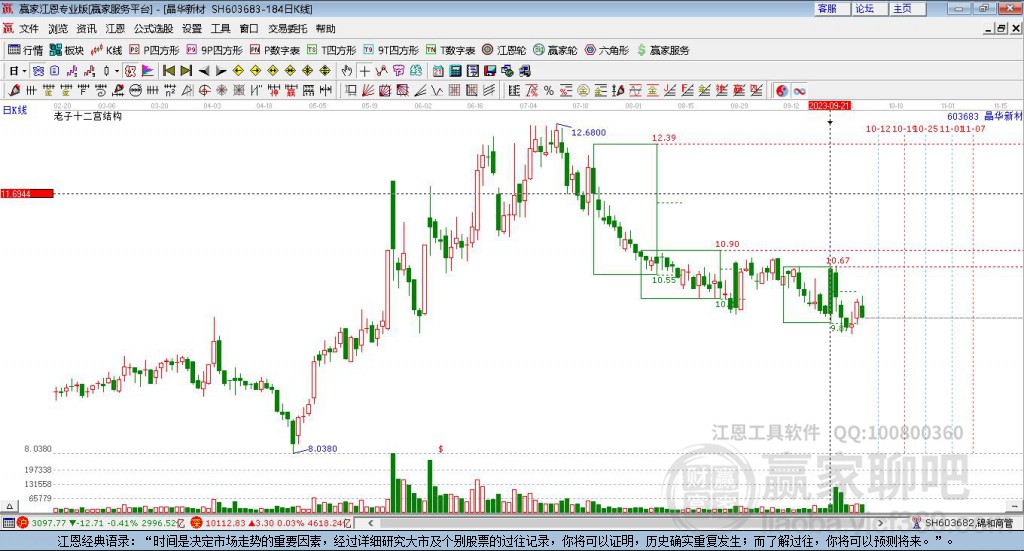The width and height of the screenshot is (1024, 551).
Task: Select the red fan lines tool
Action: 368,91
